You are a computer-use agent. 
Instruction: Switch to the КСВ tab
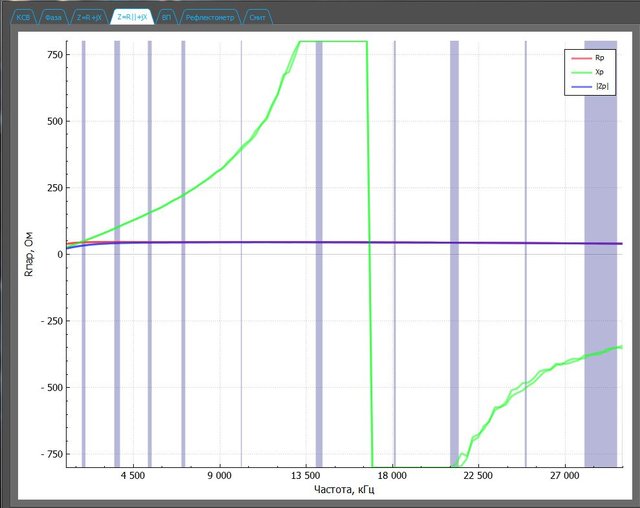click(24, 17)
